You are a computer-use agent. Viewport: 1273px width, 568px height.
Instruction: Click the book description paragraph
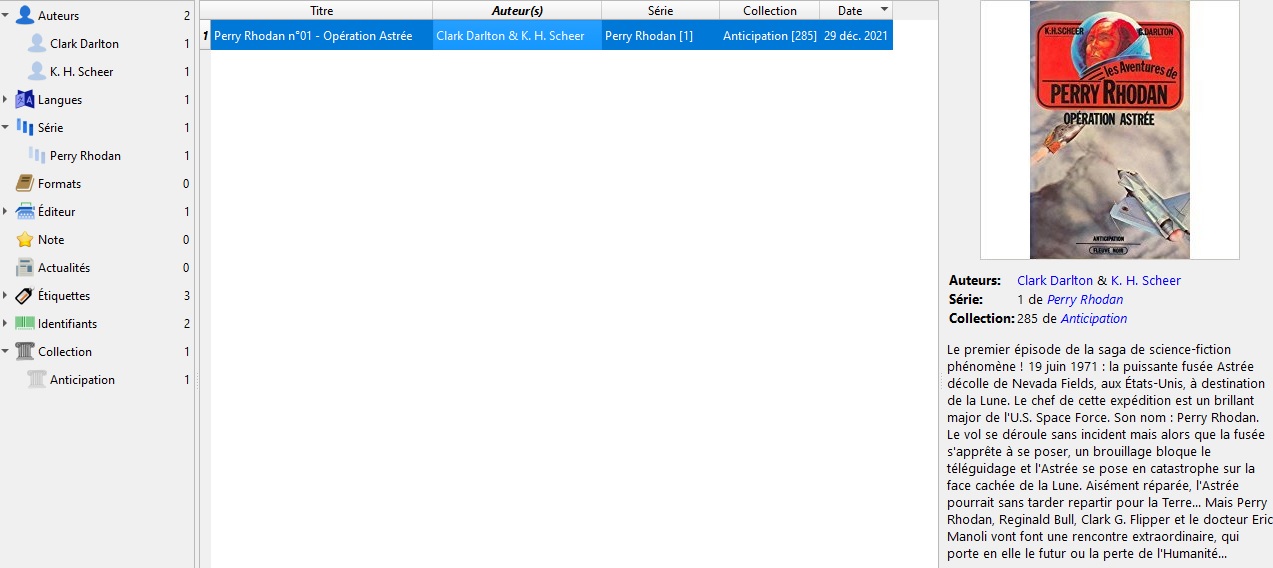(1109, 452)
